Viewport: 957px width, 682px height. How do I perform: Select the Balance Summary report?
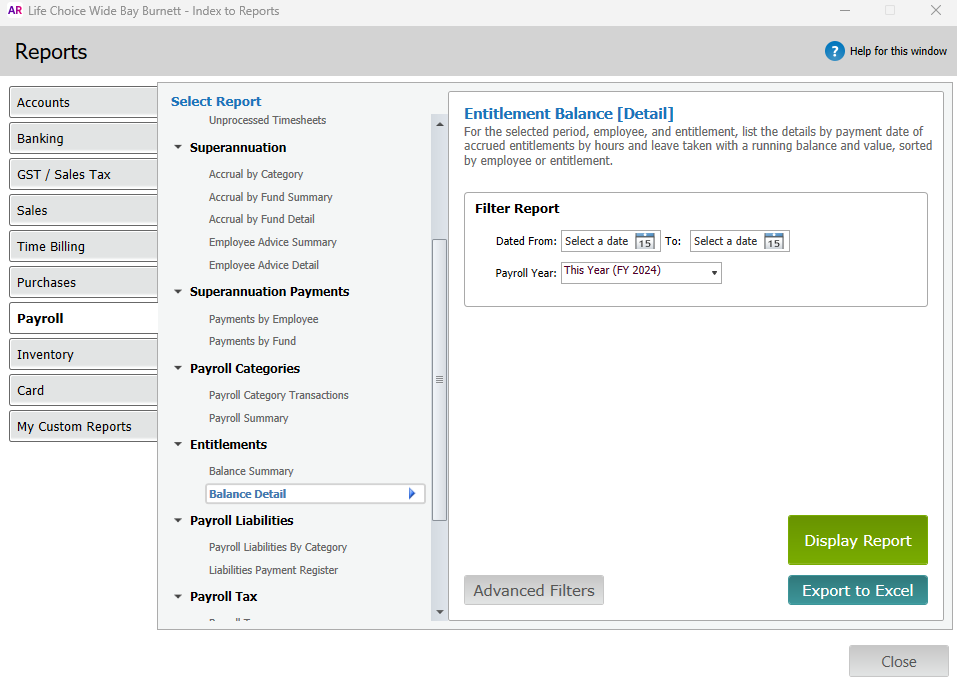pyautogui.click(x=251, y=471)
